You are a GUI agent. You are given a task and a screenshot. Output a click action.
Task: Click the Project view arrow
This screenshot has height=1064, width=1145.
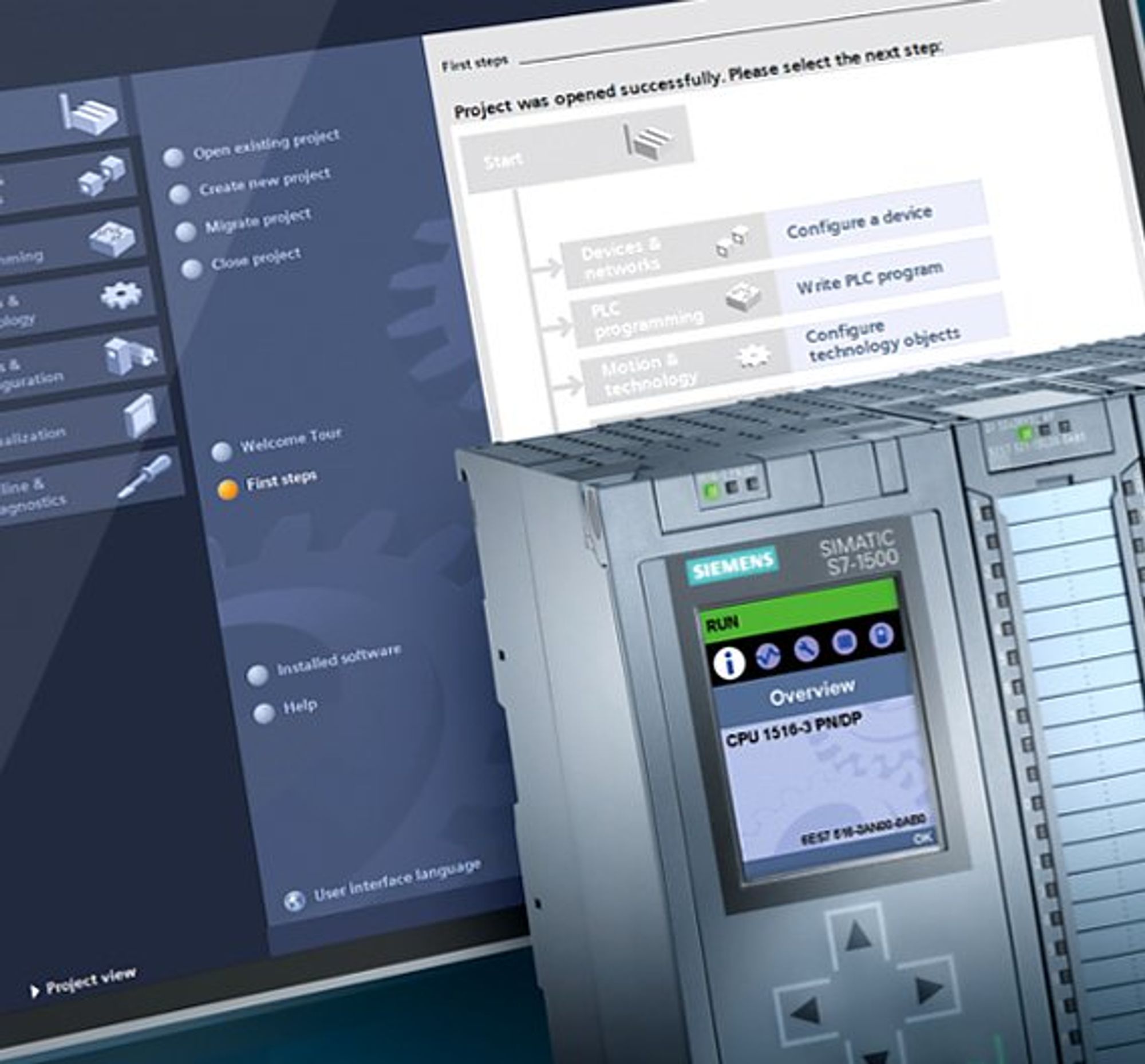[35, 991]
